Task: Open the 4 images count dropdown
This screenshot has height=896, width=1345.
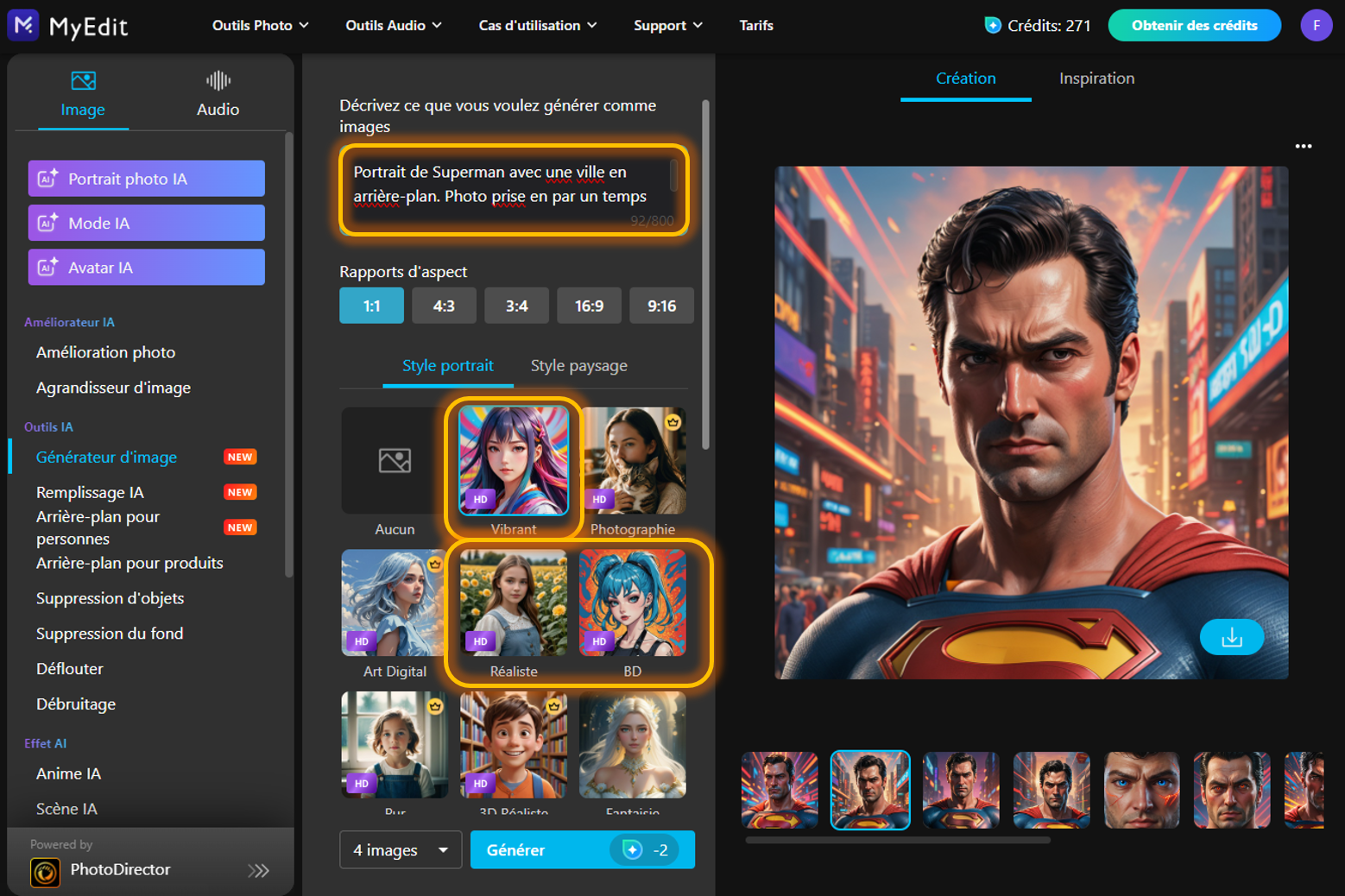Action: click(401, 850)
